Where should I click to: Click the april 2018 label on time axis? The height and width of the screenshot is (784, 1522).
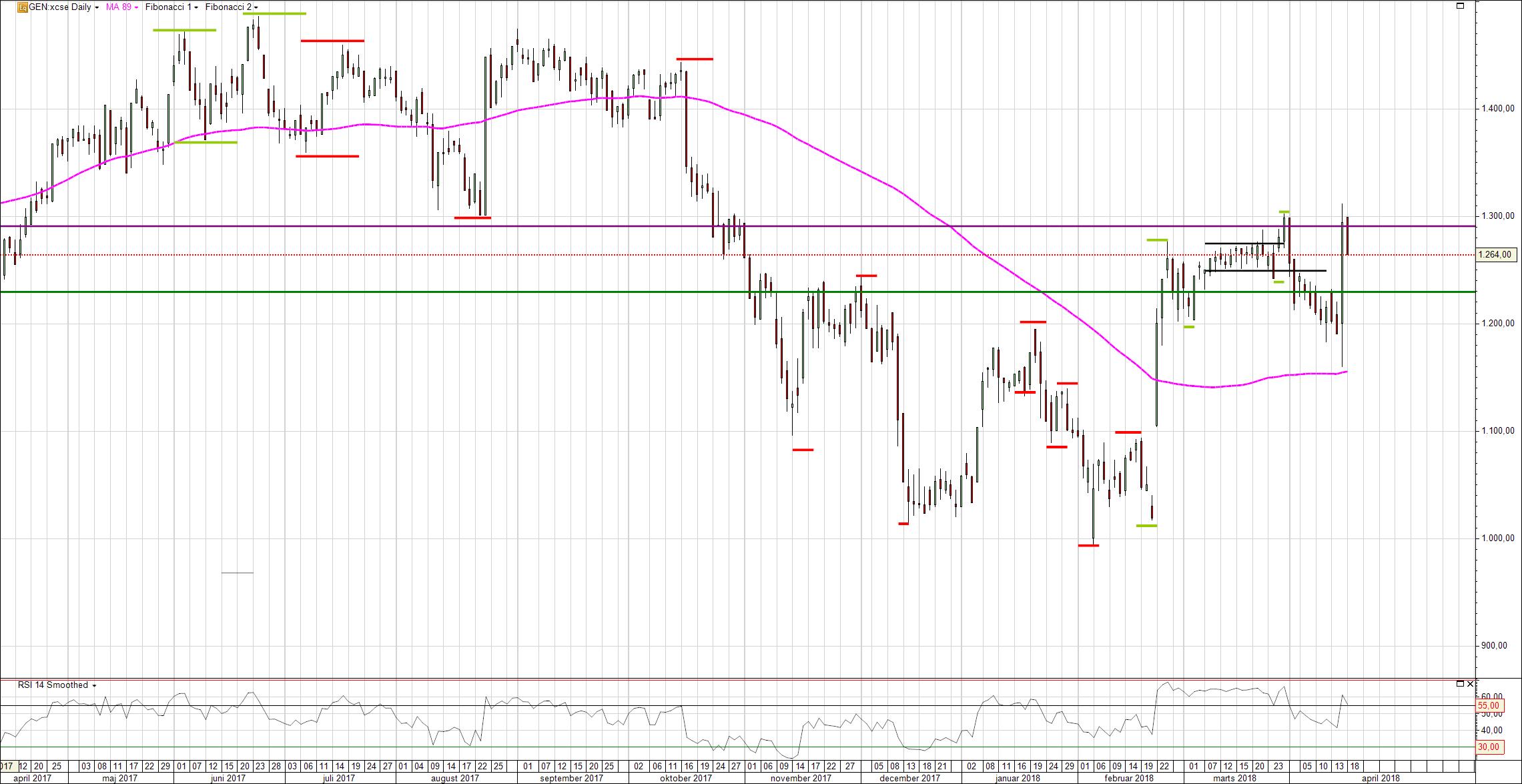click(1380, 778)
